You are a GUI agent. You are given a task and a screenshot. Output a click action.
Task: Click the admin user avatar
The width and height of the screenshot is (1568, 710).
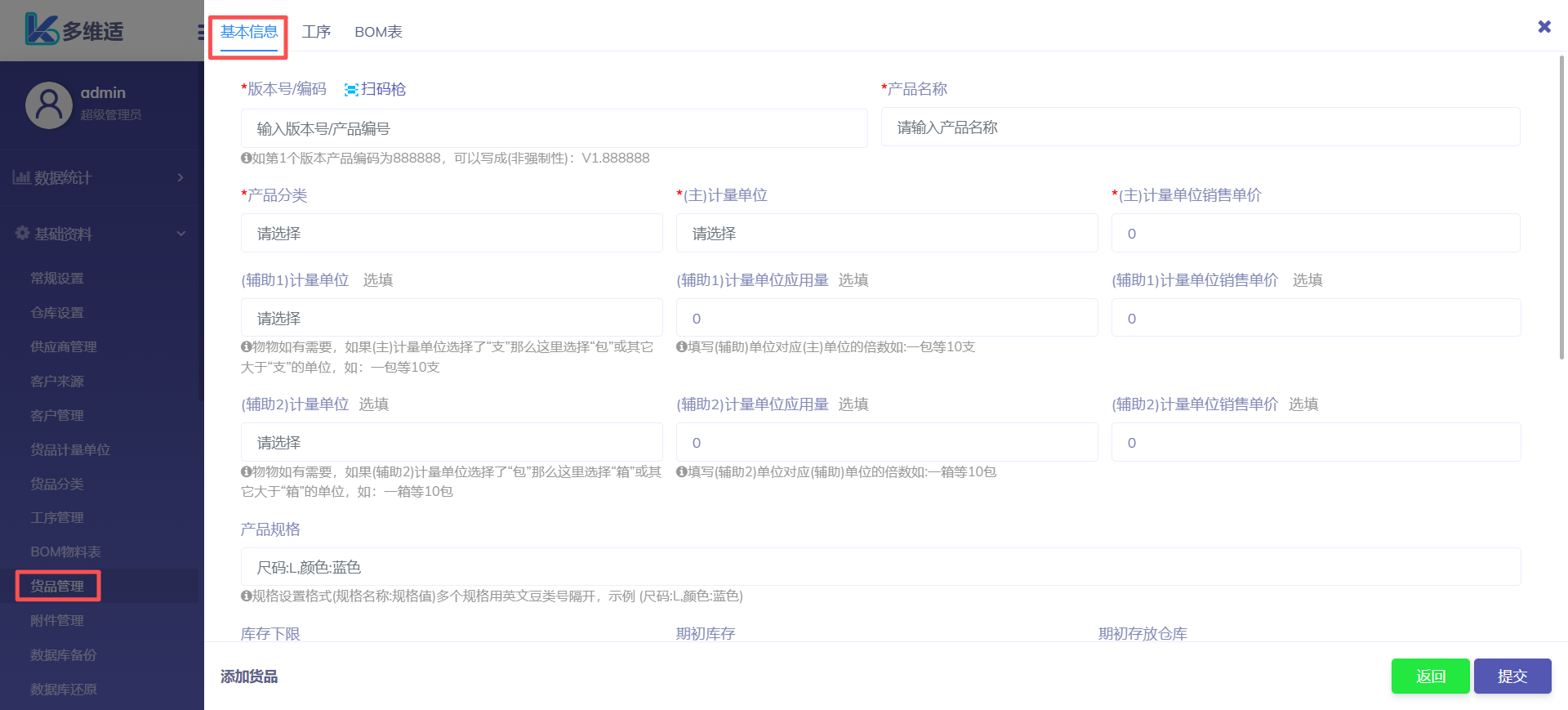point(49,105)
